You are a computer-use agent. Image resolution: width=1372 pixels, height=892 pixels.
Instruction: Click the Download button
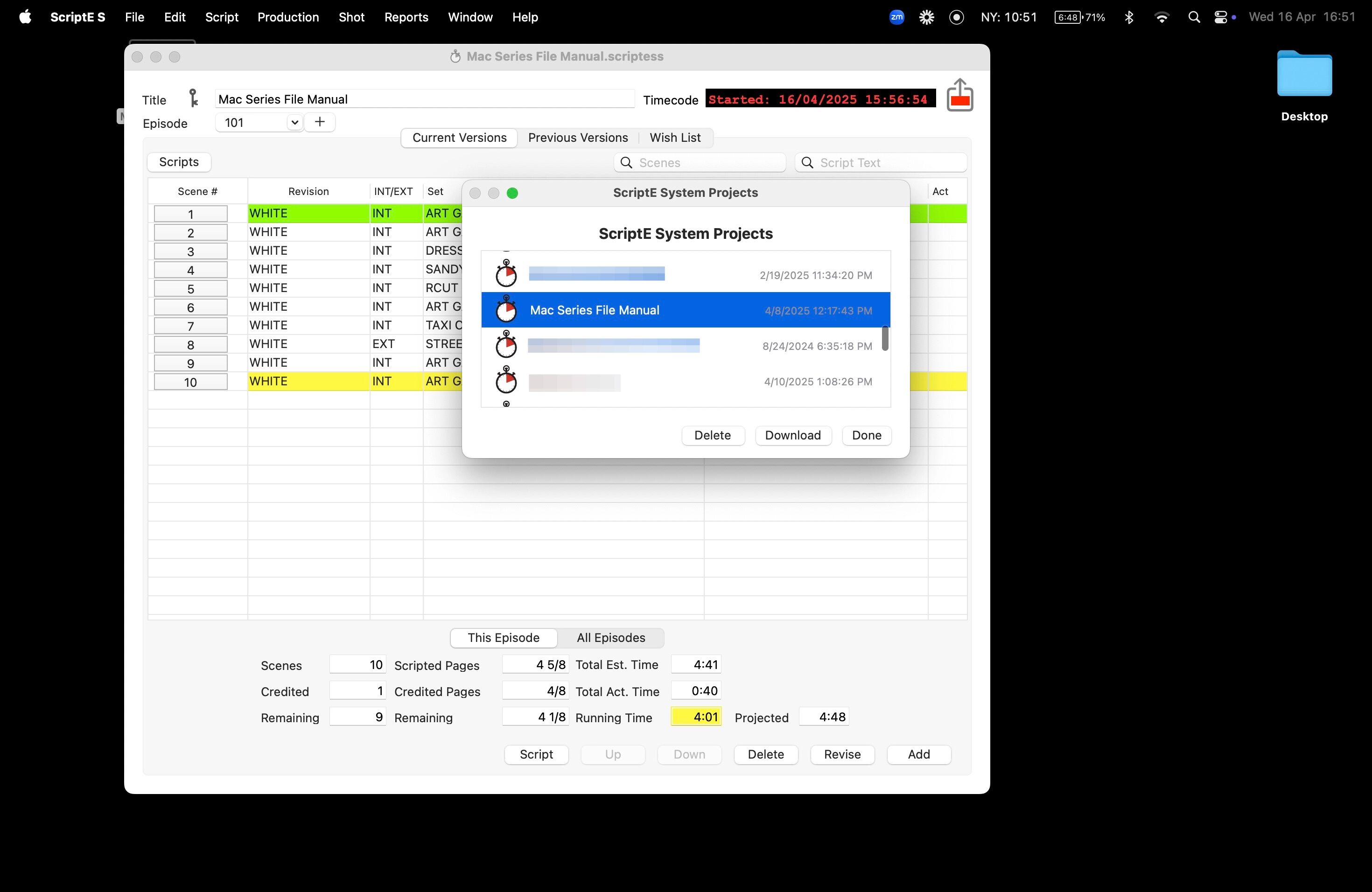pyautogui.click(x=793, y=435)
